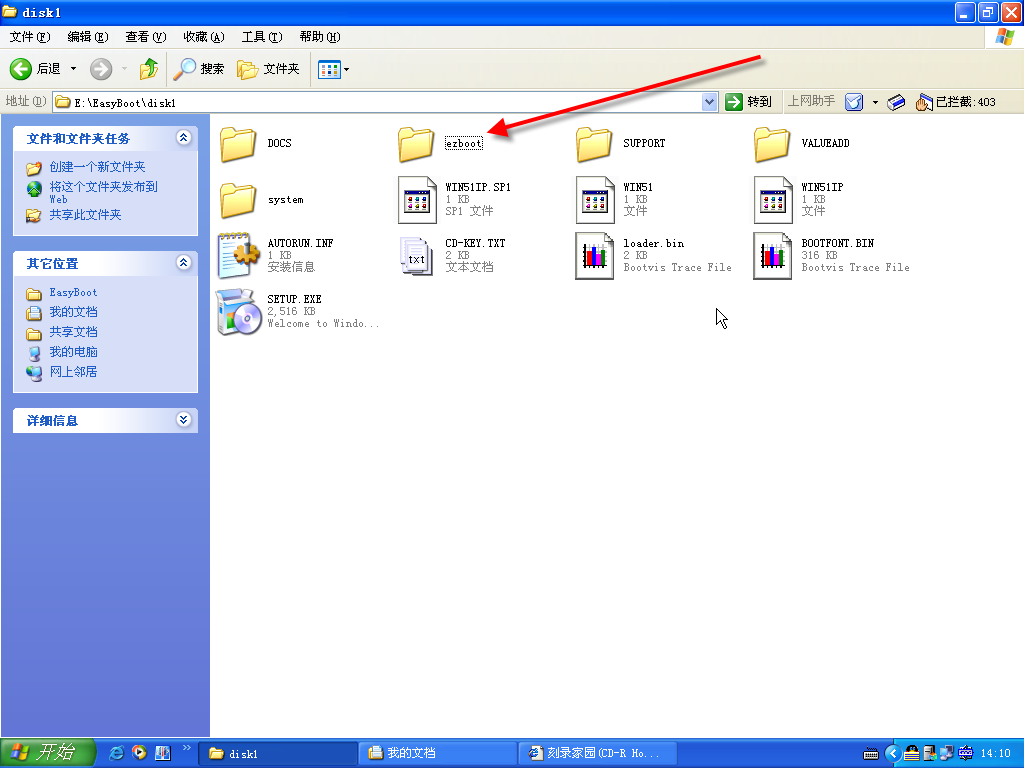Open 我的电脑 from sidebar
This screenshot has width=1024, height=768.
73,352
